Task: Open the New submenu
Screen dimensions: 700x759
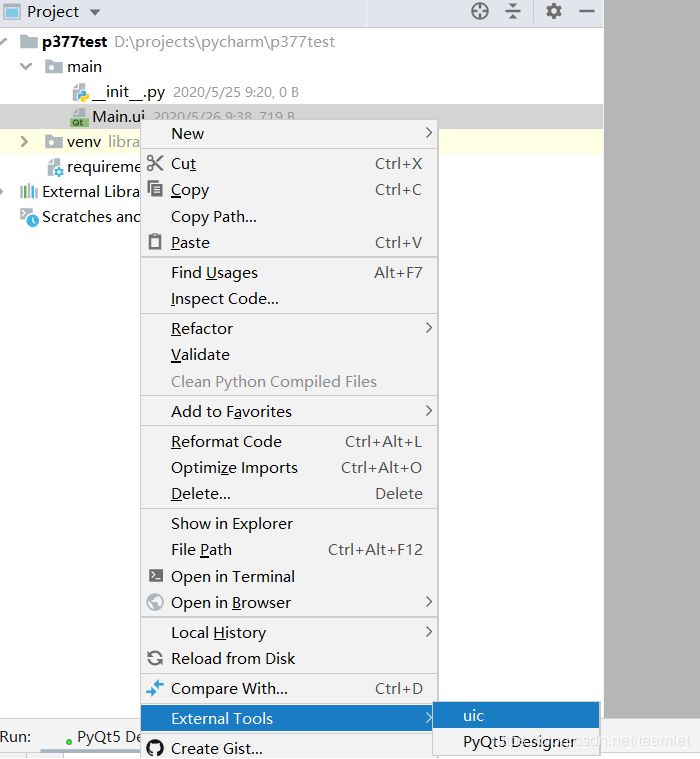Action: pyautogui.click(x=289, y=134)
